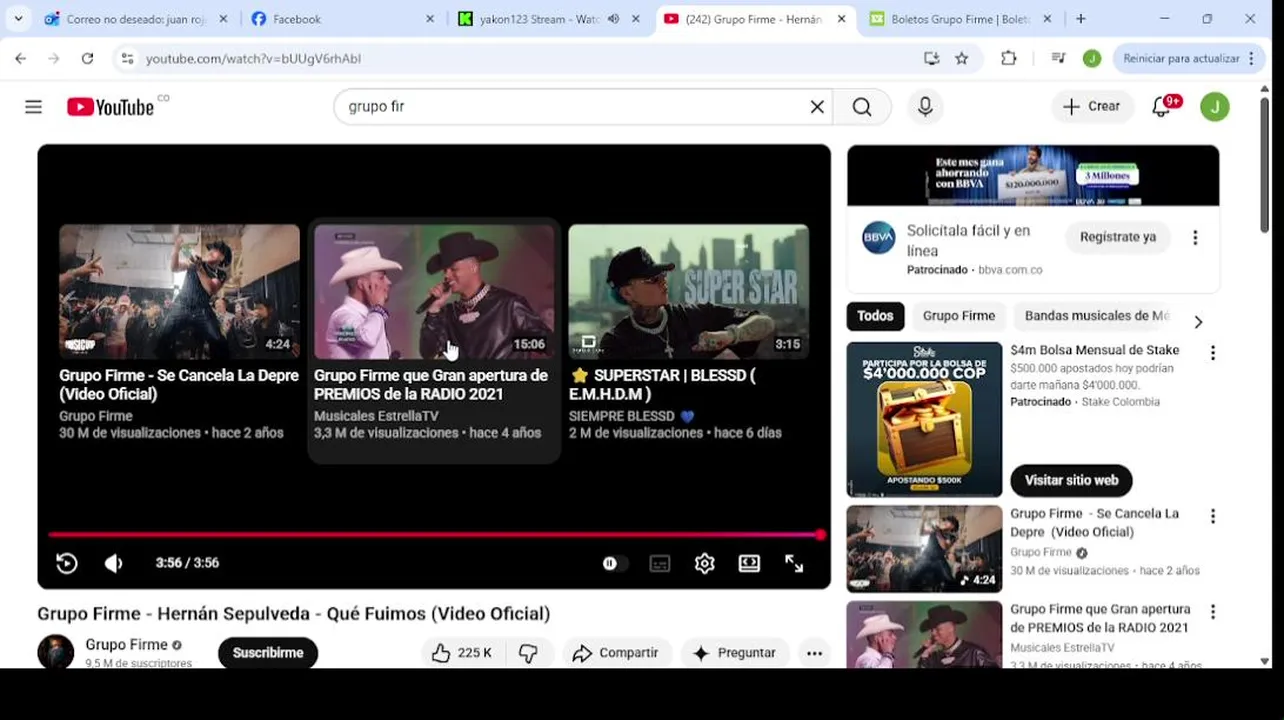Replay the finished video

click(x=67, y=563)
